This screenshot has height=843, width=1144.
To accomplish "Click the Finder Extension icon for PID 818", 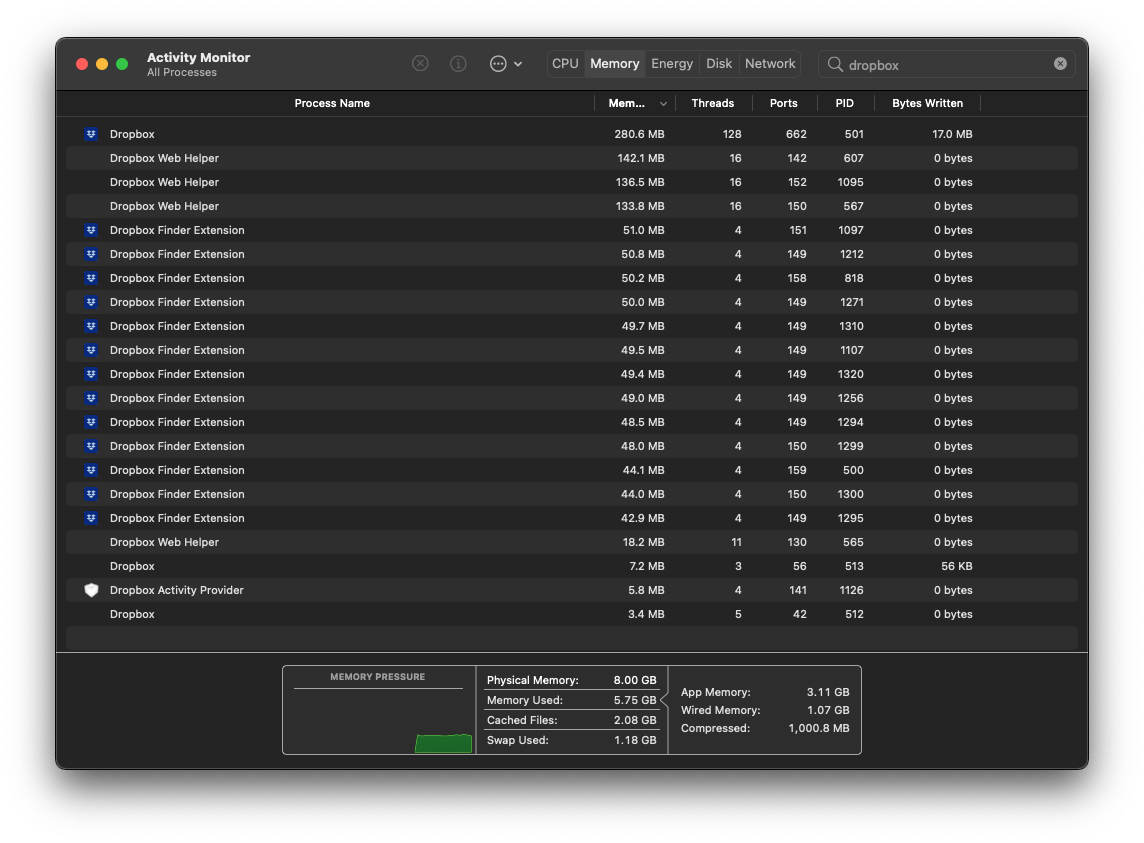I will 91,278.
